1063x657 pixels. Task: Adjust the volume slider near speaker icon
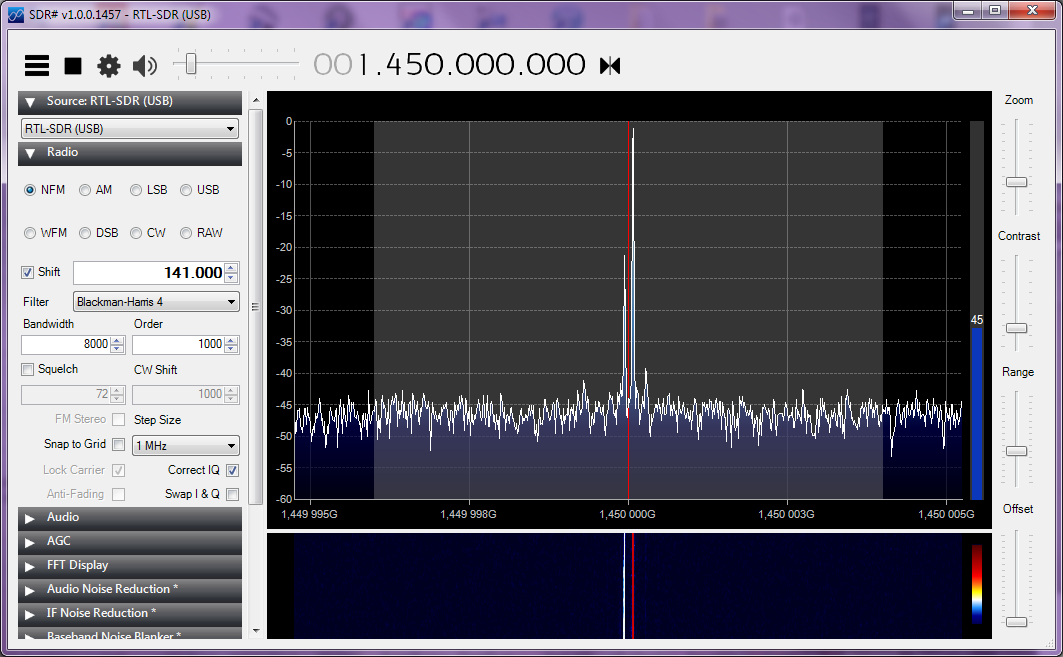pyautogui.click(x=190, y=64)
